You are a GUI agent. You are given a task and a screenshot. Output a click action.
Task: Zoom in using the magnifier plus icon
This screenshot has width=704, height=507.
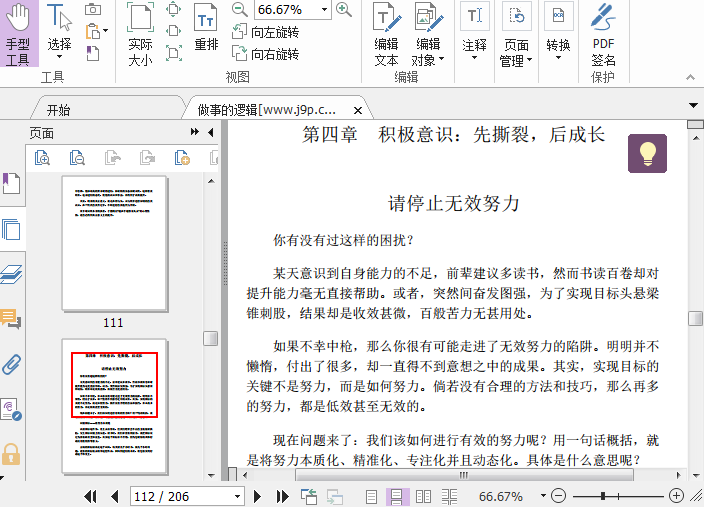coord(344,9)
